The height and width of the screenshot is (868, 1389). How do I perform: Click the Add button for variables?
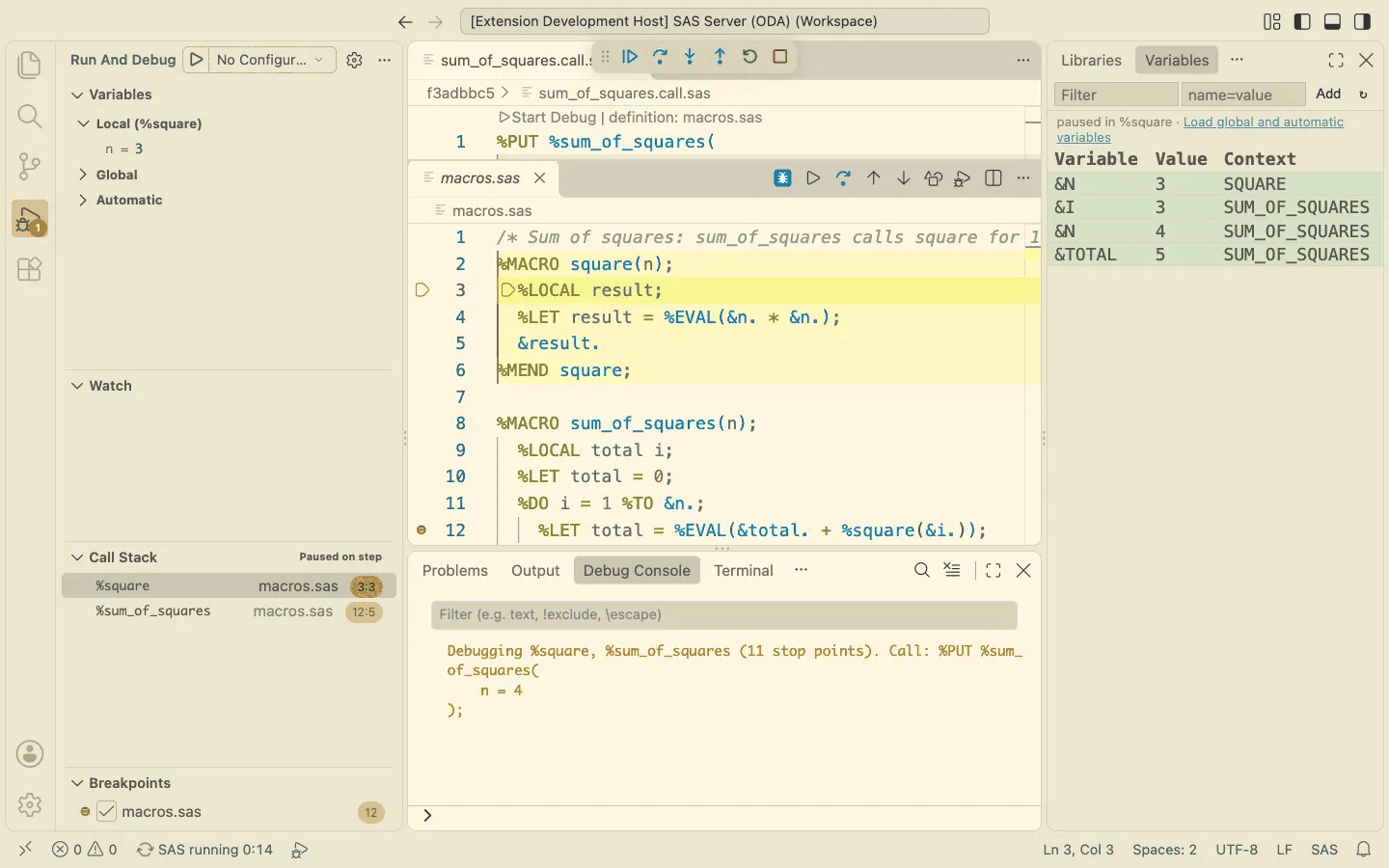1328,94
